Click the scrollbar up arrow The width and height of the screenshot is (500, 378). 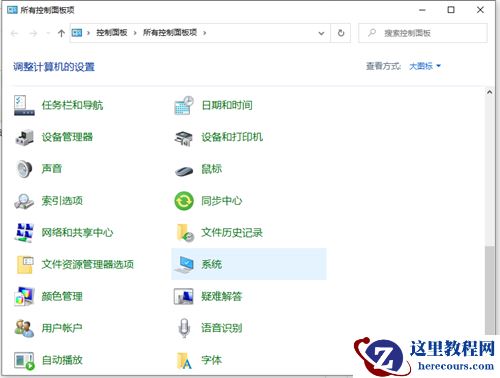[489, 92]
